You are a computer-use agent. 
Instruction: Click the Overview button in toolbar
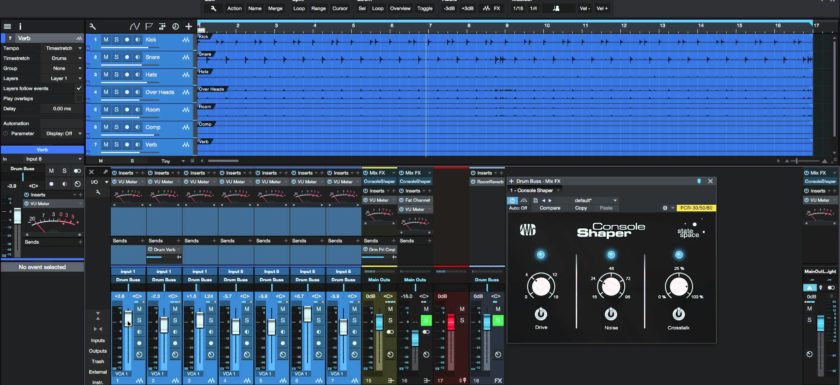tap(400, 9)
